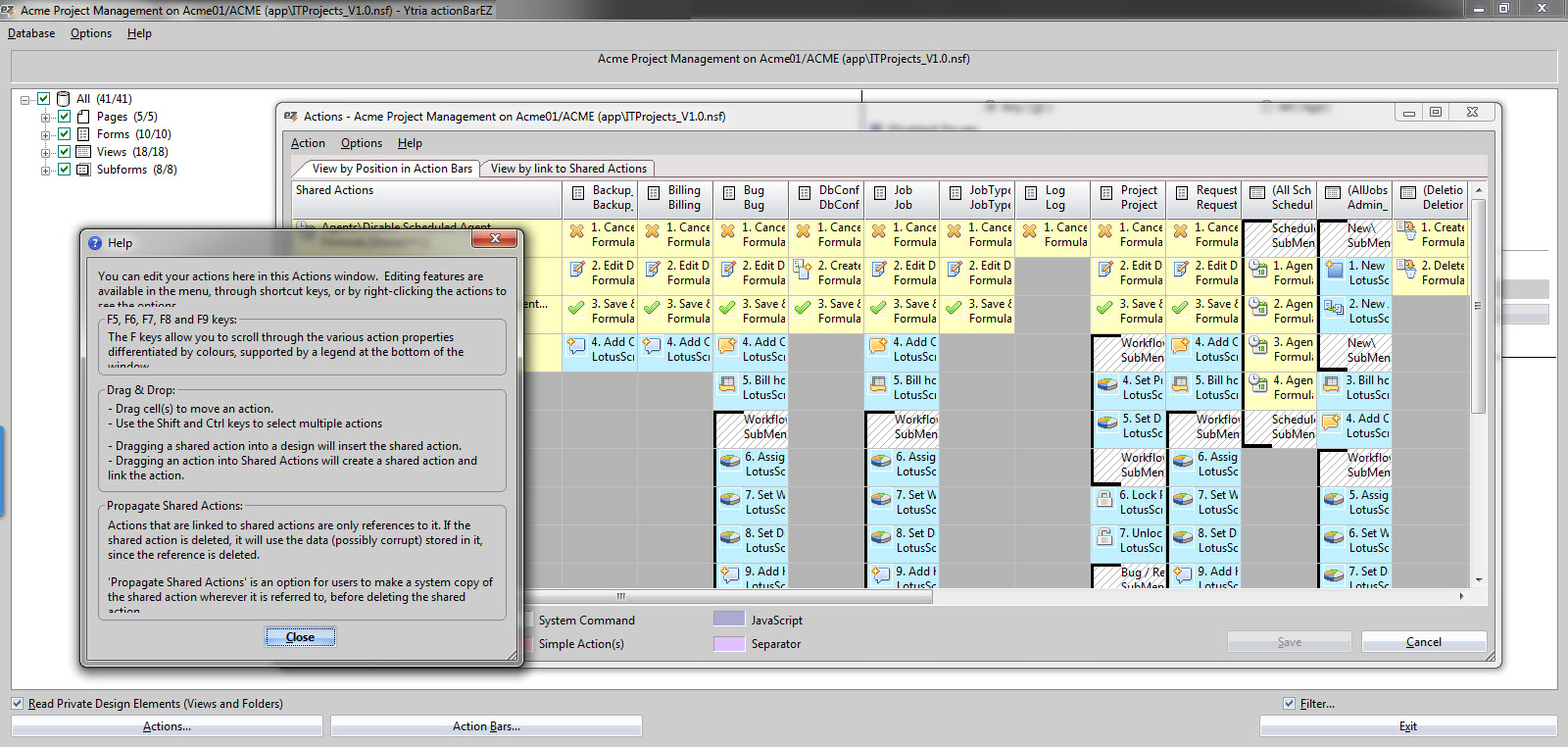This screenshot has width=1568, height=747.
Task: Collapse the All (41/41) tree node
Action: point(25,99)
